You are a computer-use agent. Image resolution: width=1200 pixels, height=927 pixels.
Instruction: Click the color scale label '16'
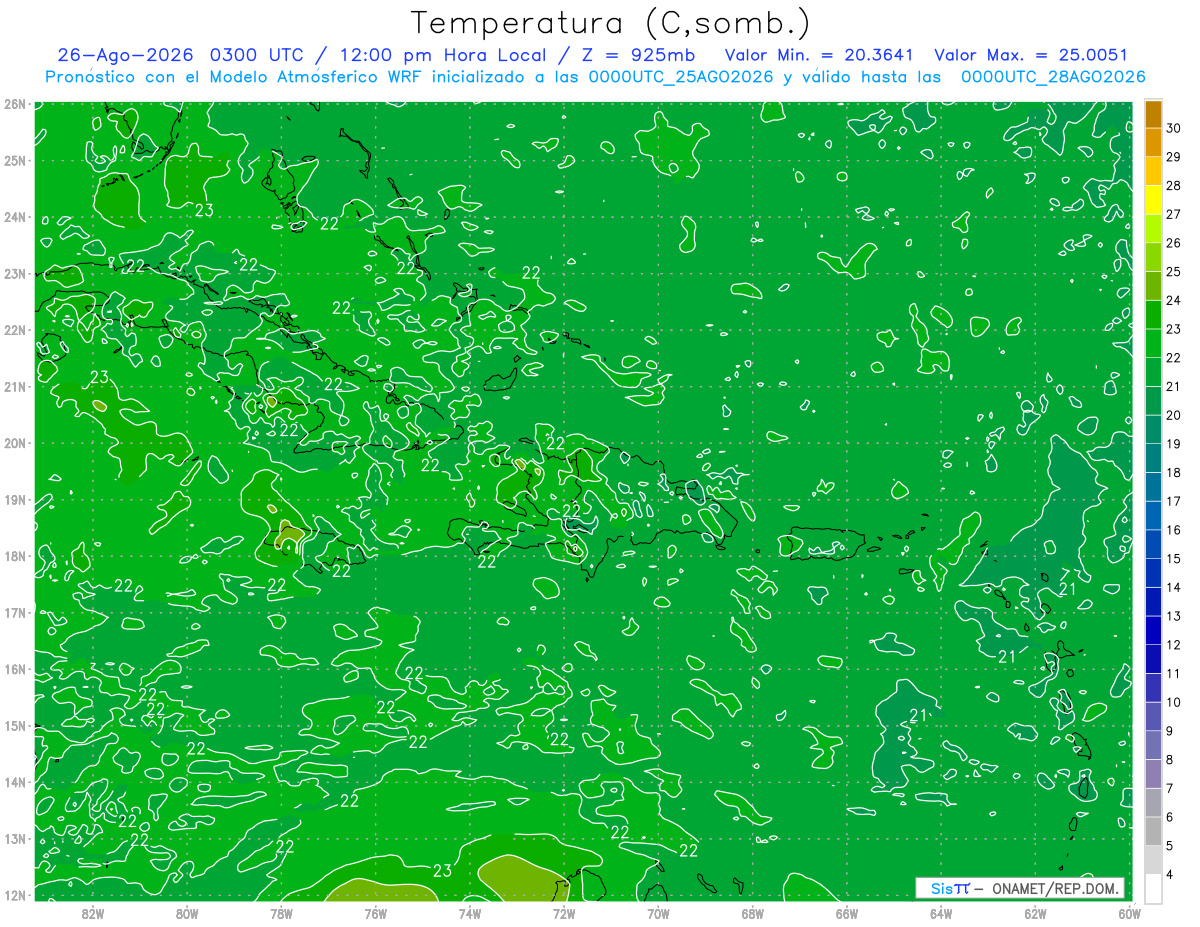(1173, 530)
